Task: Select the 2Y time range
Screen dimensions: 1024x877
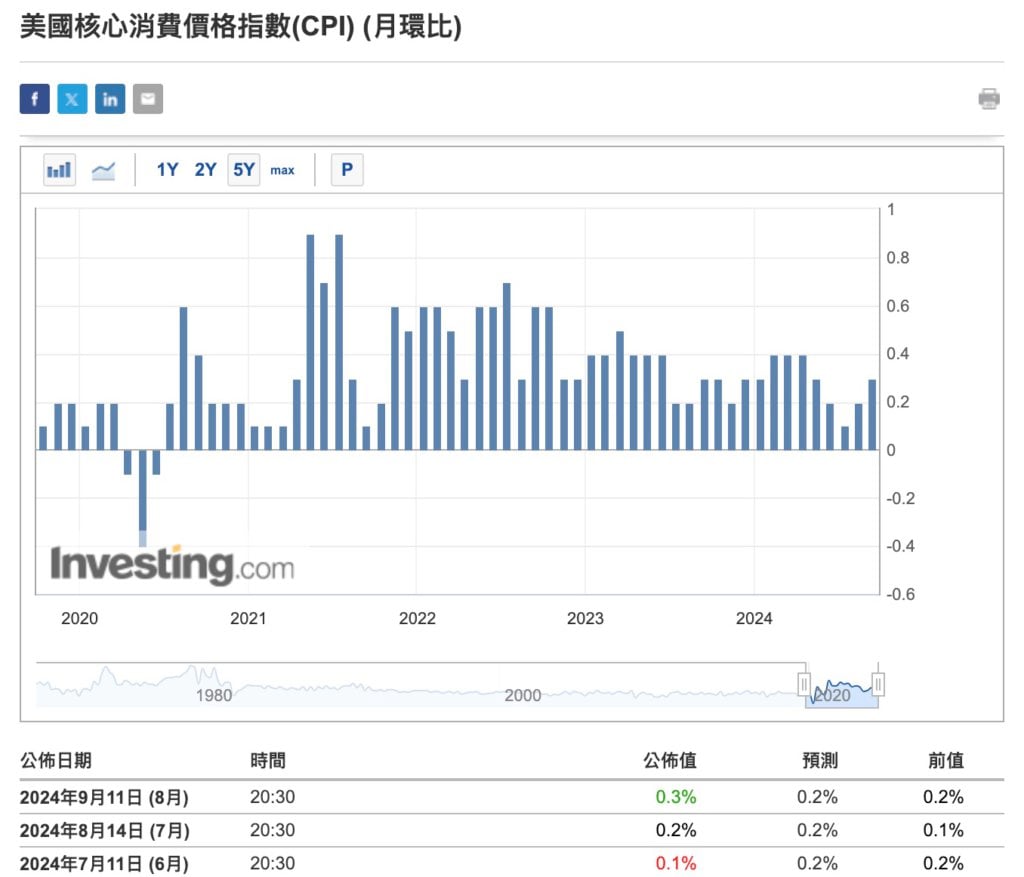Action: 205,170
